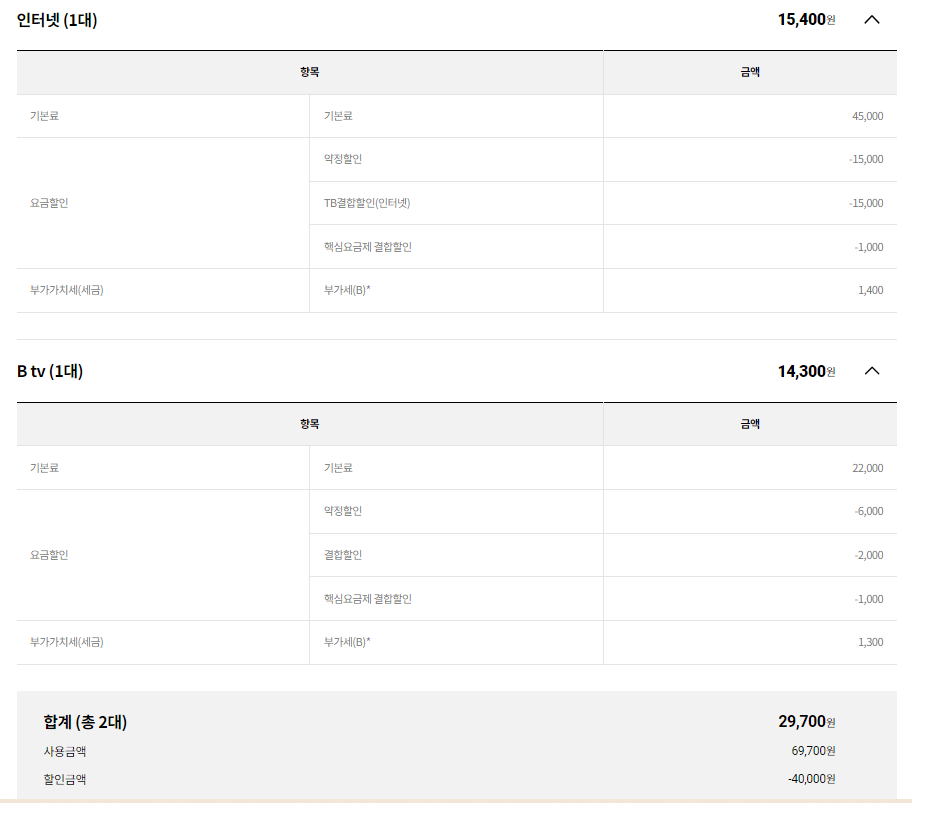The height and width of the screenshot is (832, 944).
Task: Click B tv 요금할인 category cell
Action: coord(163,555)
